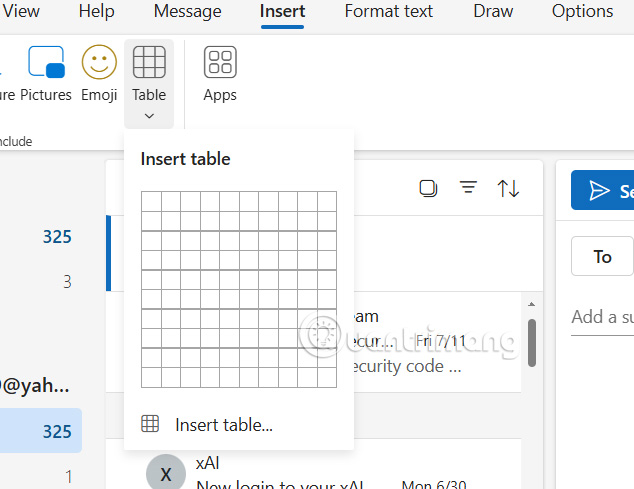Pick the top-left cell in table grid

[x=151, y=201]
